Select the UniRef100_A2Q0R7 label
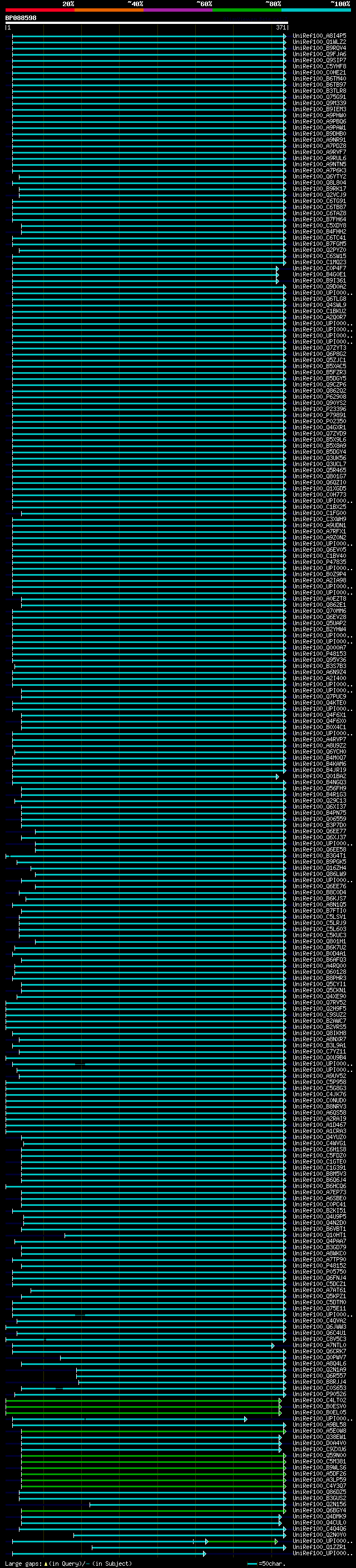Screen dimensions: 356x1568 coord(319,317)
